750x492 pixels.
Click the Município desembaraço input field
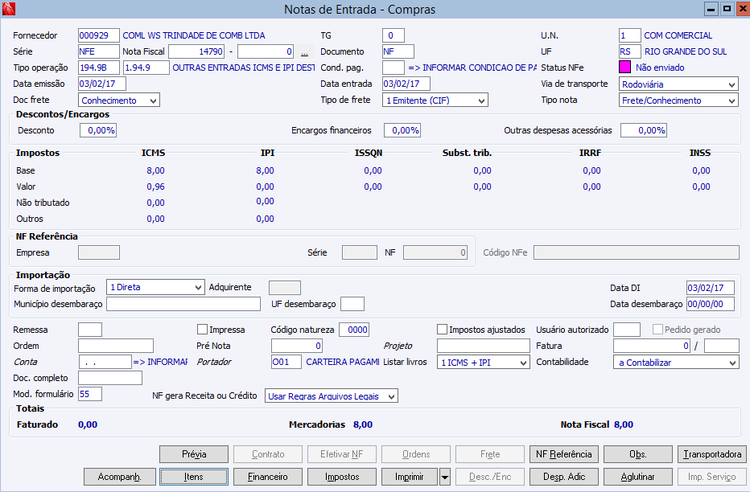183,304
